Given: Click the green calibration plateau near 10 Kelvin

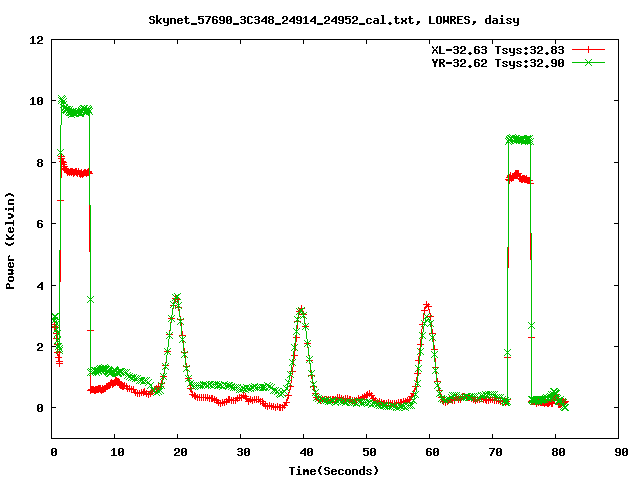Looking at the screenshot, I should [x=75, y=111].
